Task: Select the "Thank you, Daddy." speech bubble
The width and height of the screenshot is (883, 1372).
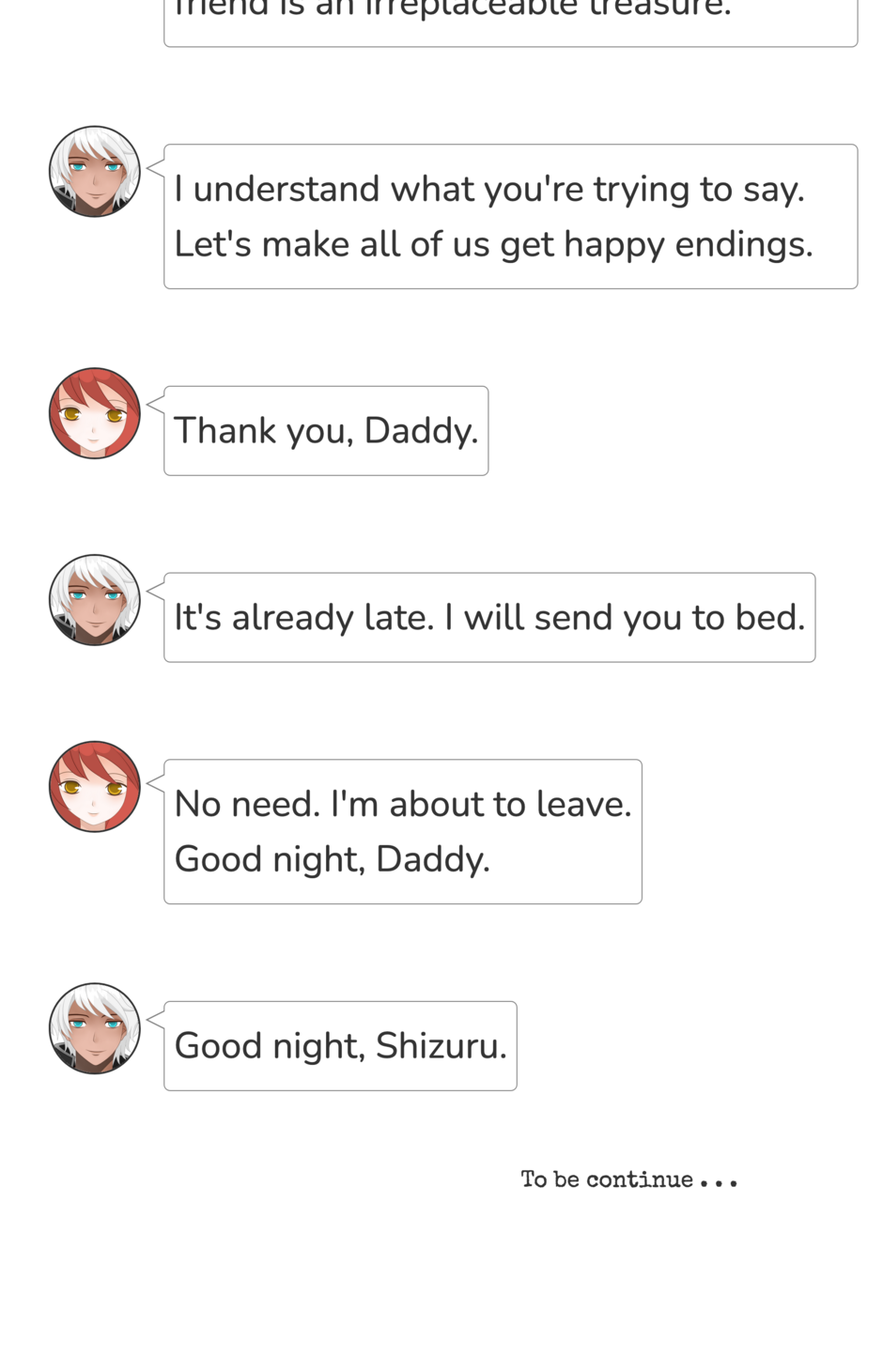Action: click(326, 431)
